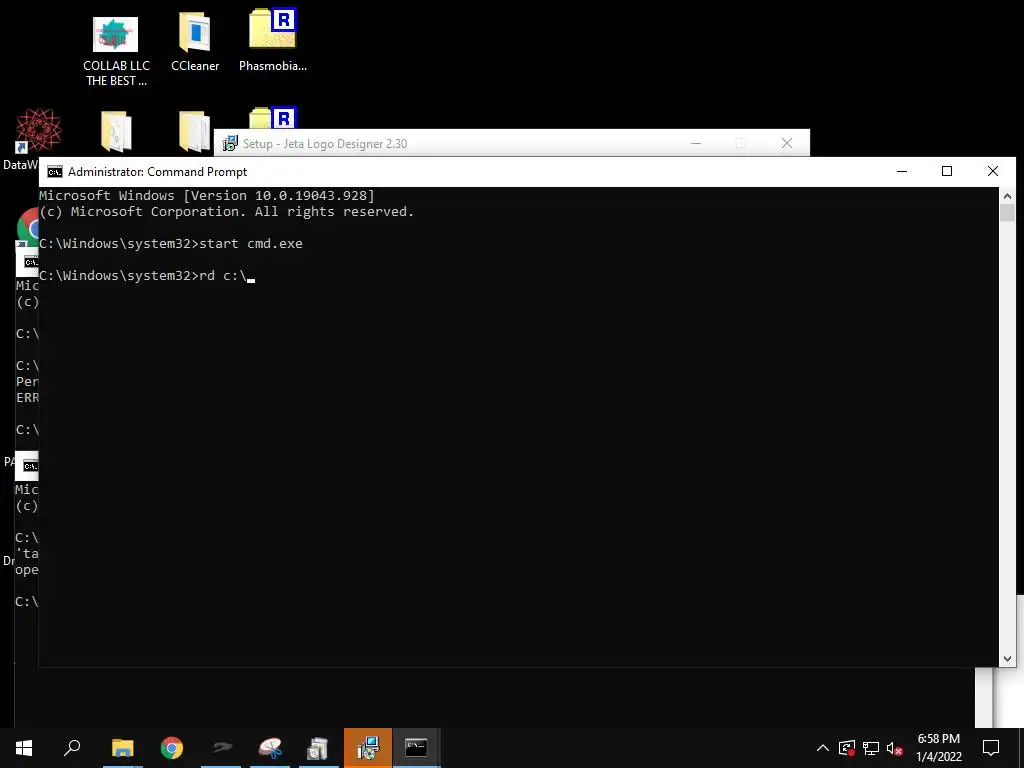This screenshot has height=768, width=1024.
Task: Click the Show Desktop strip at taskbar end
Action: point(1021,748)
